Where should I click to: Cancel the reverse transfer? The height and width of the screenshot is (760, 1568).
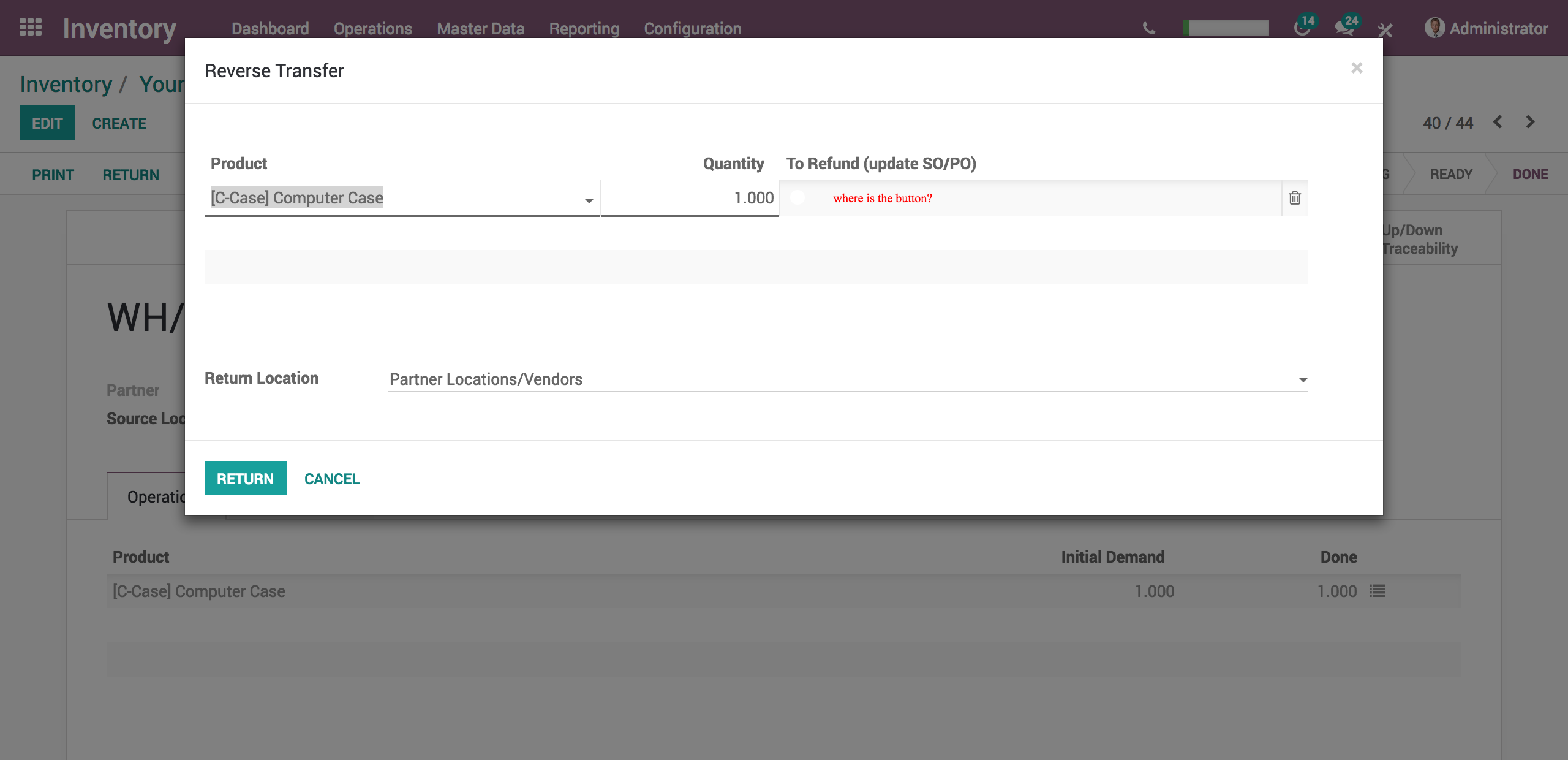tap(331, 478)
